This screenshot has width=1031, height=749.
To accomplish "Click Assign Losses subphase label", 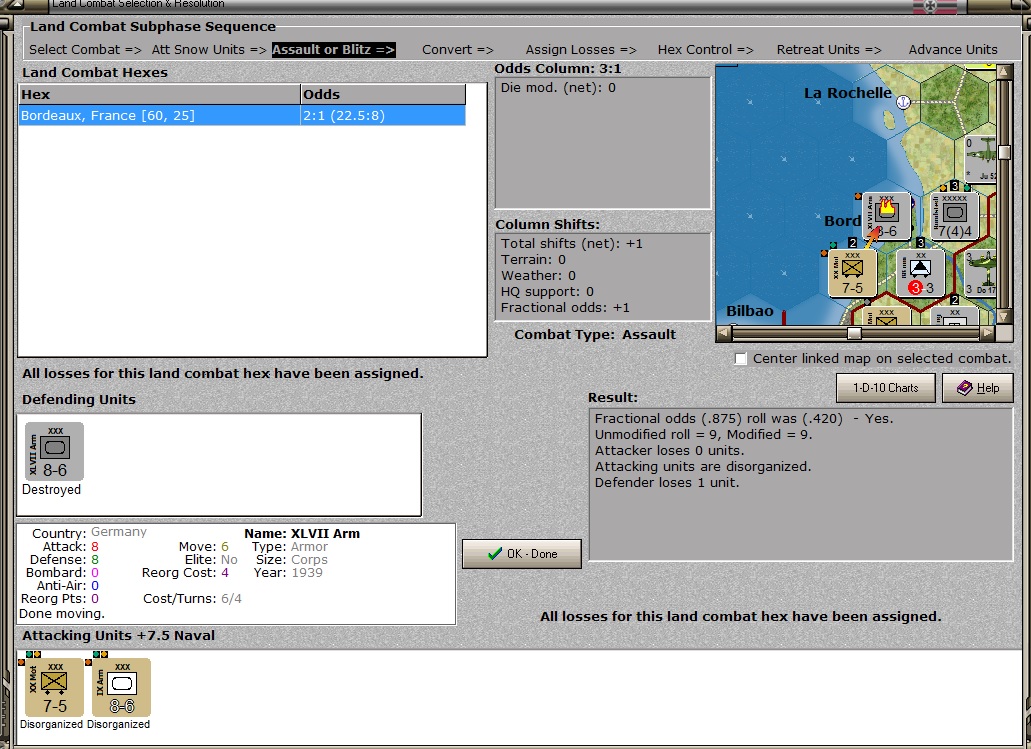I will [581, 50].
